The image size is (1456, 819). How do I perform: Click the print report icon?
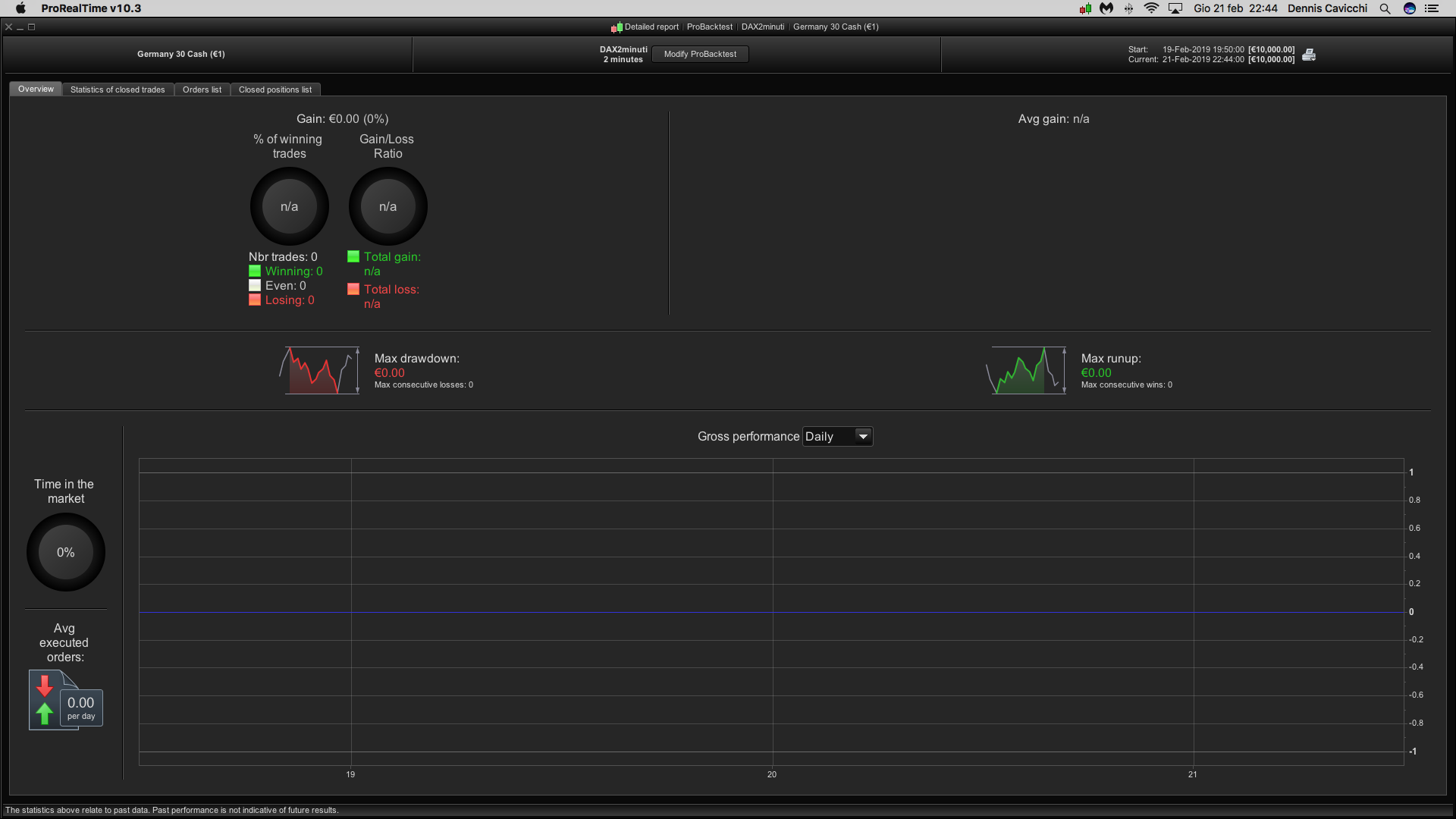(x=1309, y=55)
